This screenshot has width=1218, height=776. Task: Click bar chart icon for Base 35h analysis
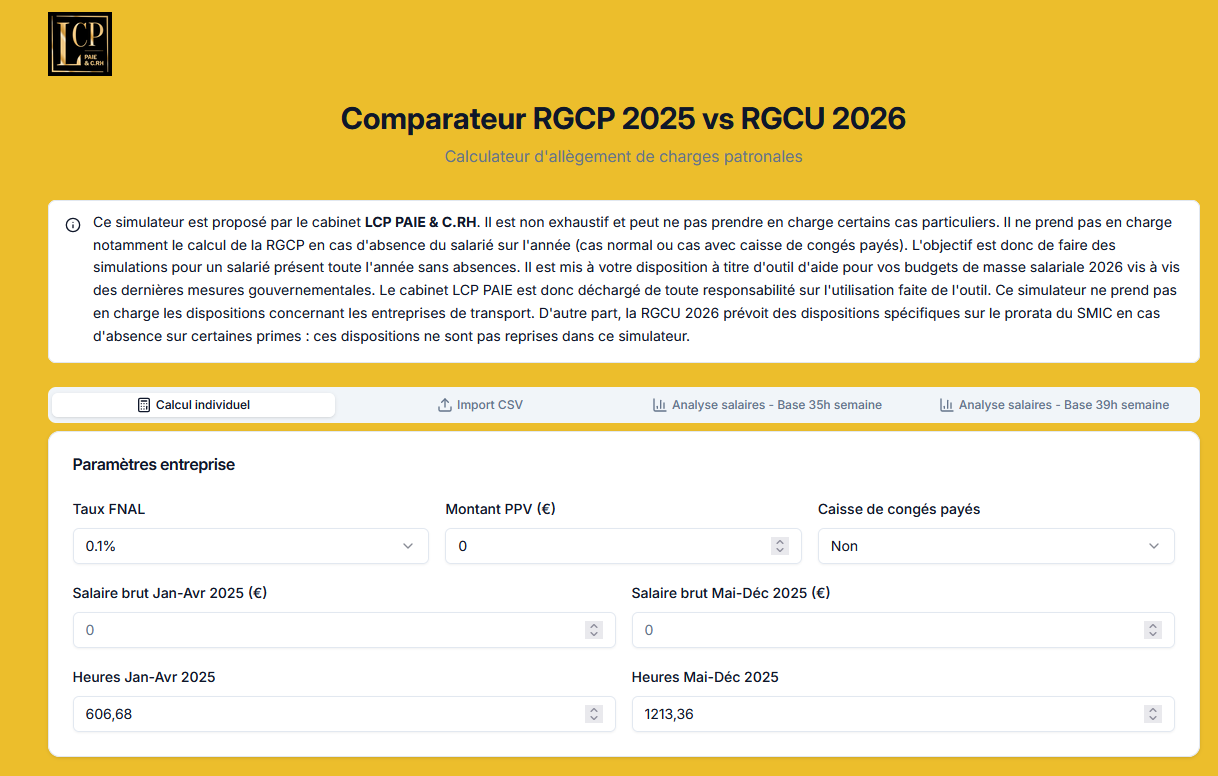click(x=659, y=405)
